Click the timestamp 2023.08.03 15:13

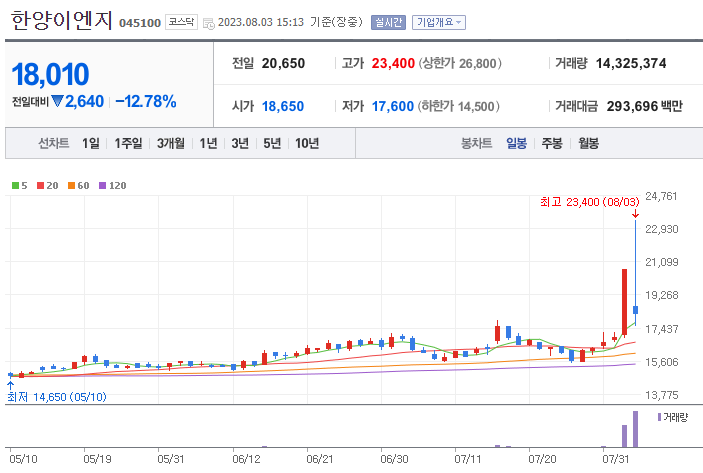pos(261,22)
